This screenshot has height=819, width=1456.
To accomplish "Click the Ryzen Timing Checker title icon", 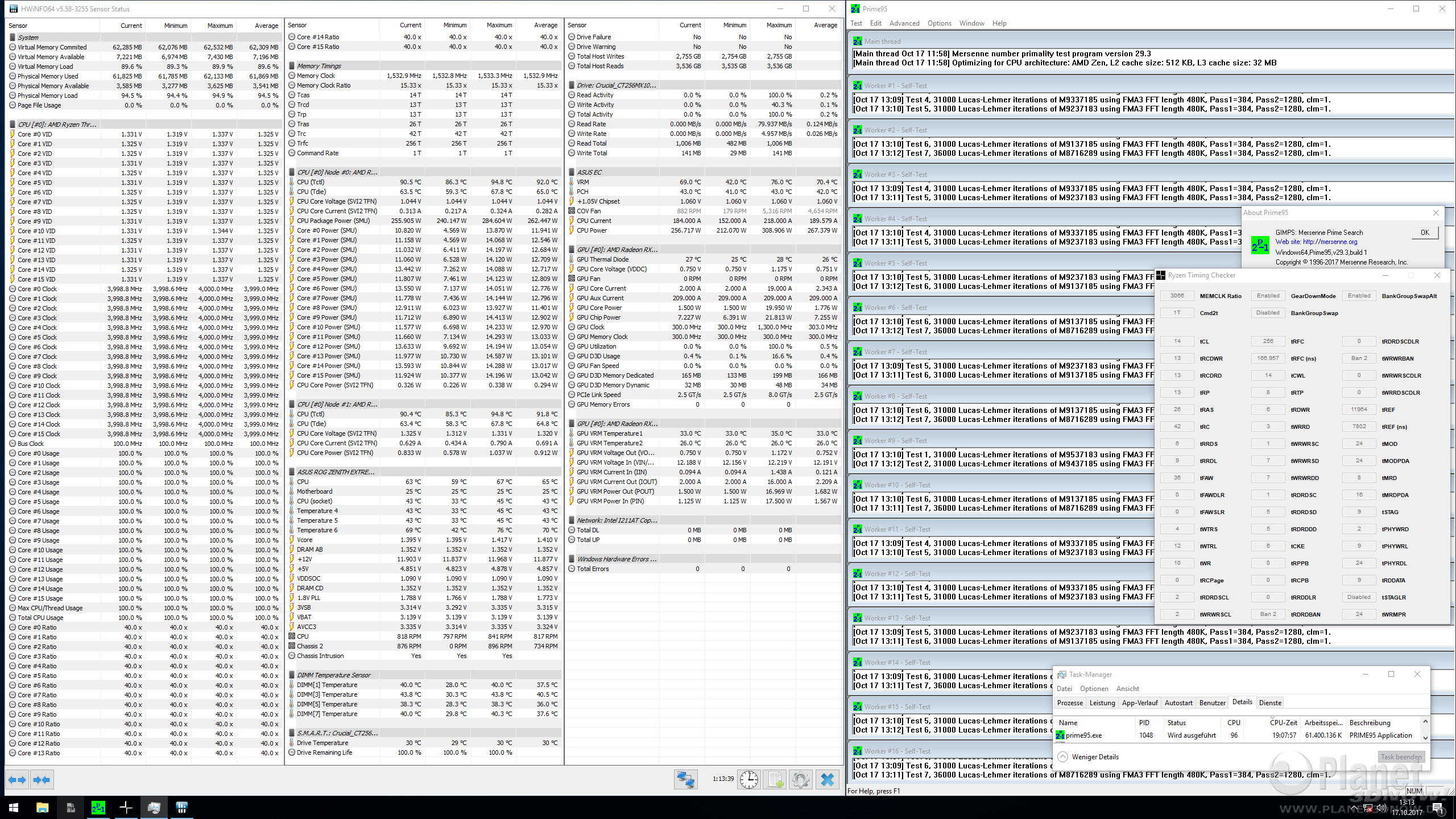I will tap(1161, 275).
